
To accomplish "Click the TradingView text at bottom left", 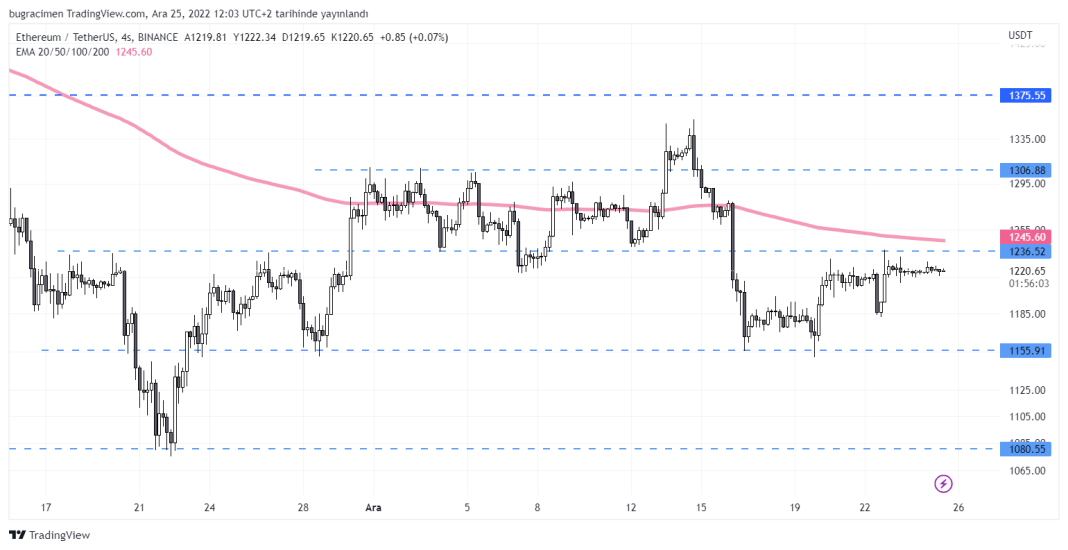I will [x=59, y=535].
